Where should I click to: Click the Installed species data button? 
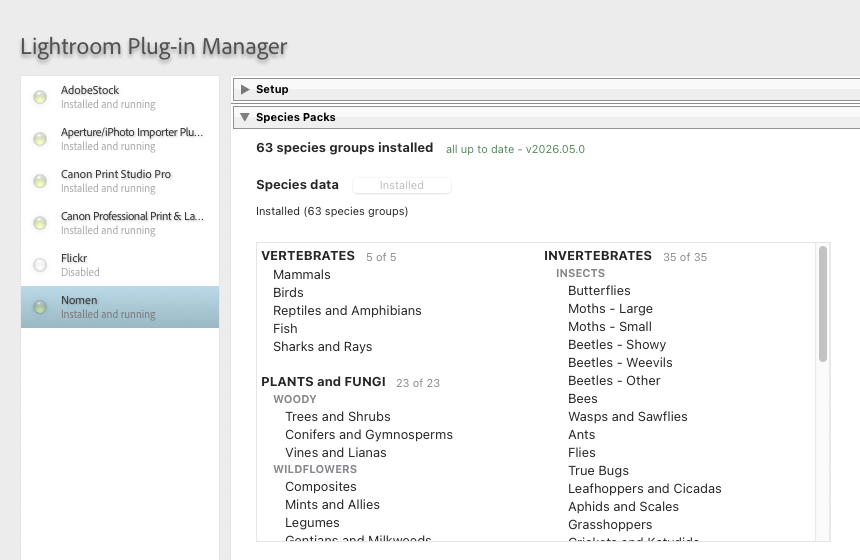[x=401, y=185]
